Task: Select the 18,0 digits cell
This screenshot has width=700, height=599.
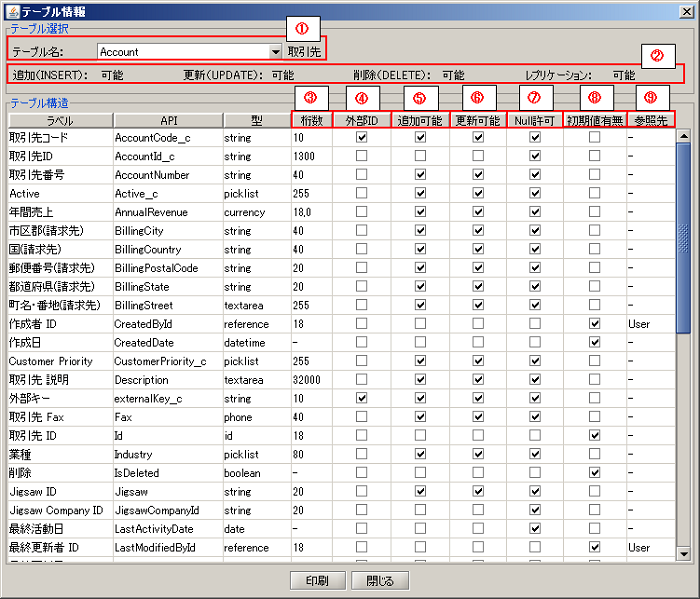Action: [312, 212]
